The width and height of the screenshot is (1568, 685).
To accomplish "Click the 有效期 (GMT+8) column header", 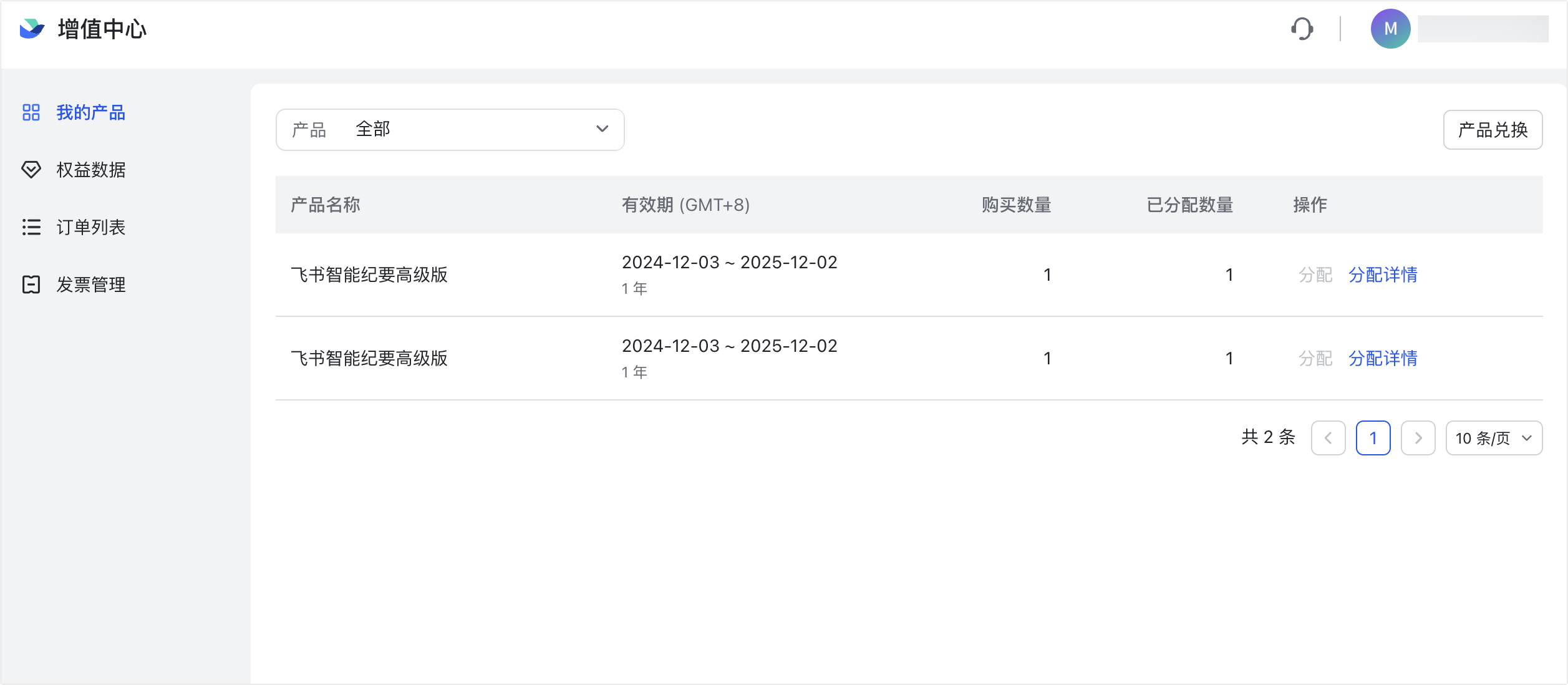I will tap(685, 205).
